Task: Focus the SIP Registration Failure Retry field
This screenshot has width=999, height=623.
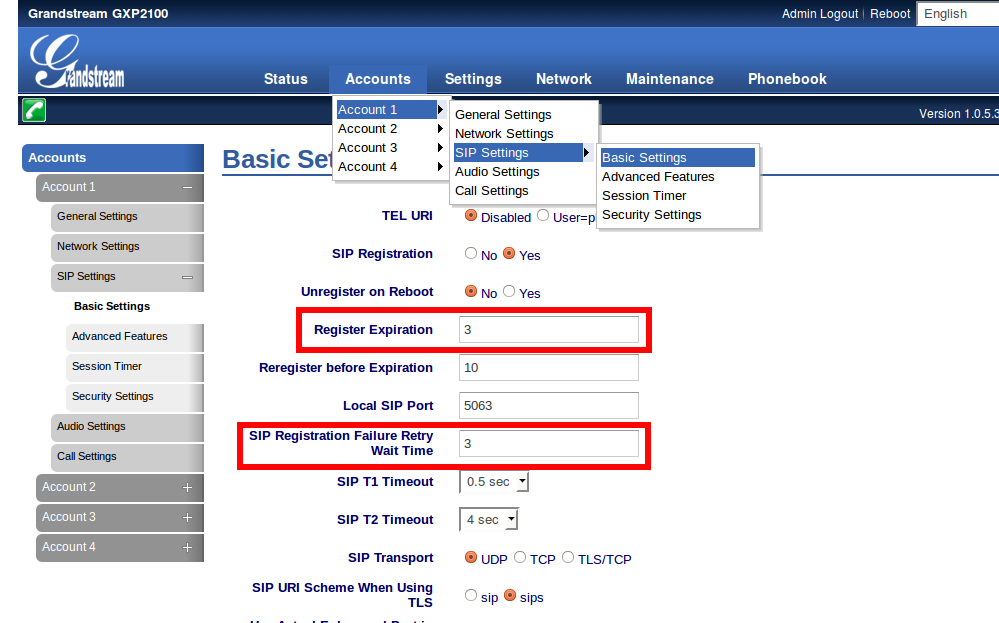Action: [x=549, y=443]
